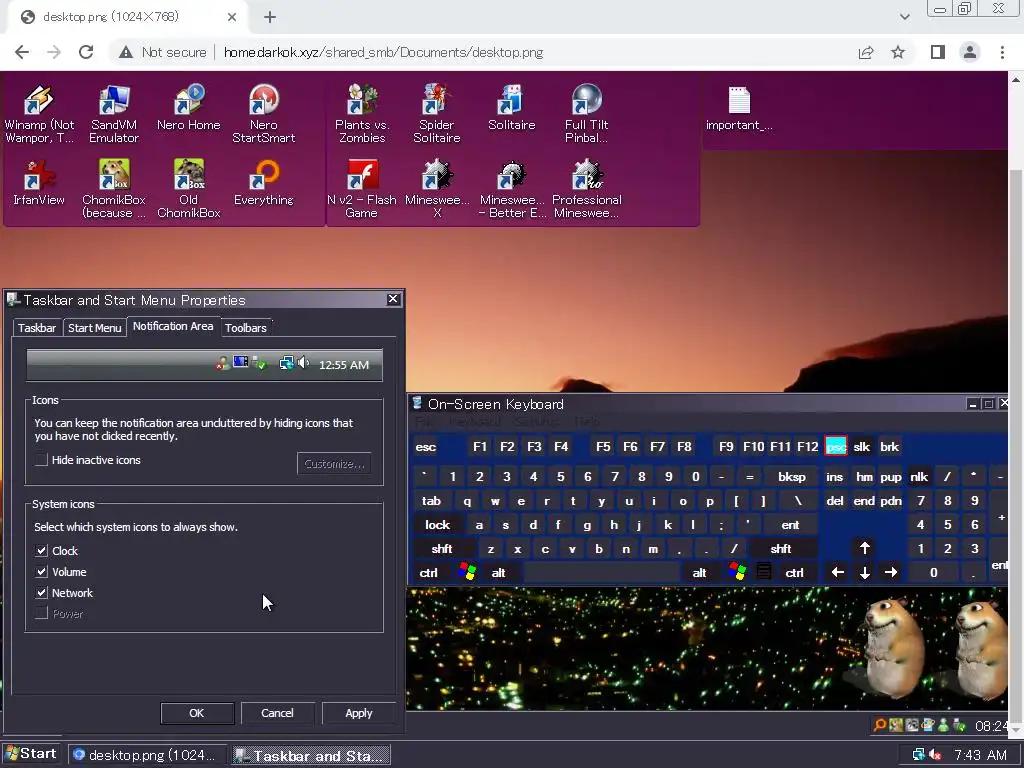Click the Start button
The image size is (1024, 768).
(31, 754)
